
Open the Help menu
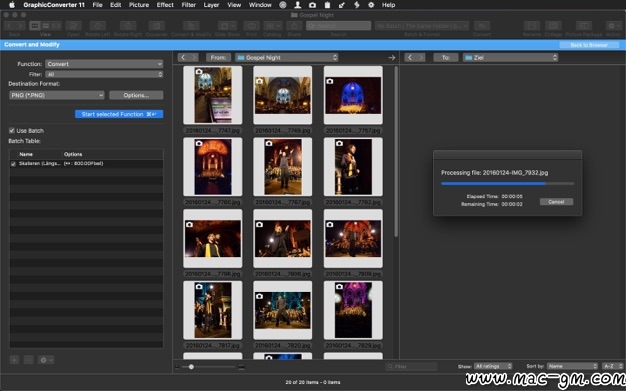388,5
